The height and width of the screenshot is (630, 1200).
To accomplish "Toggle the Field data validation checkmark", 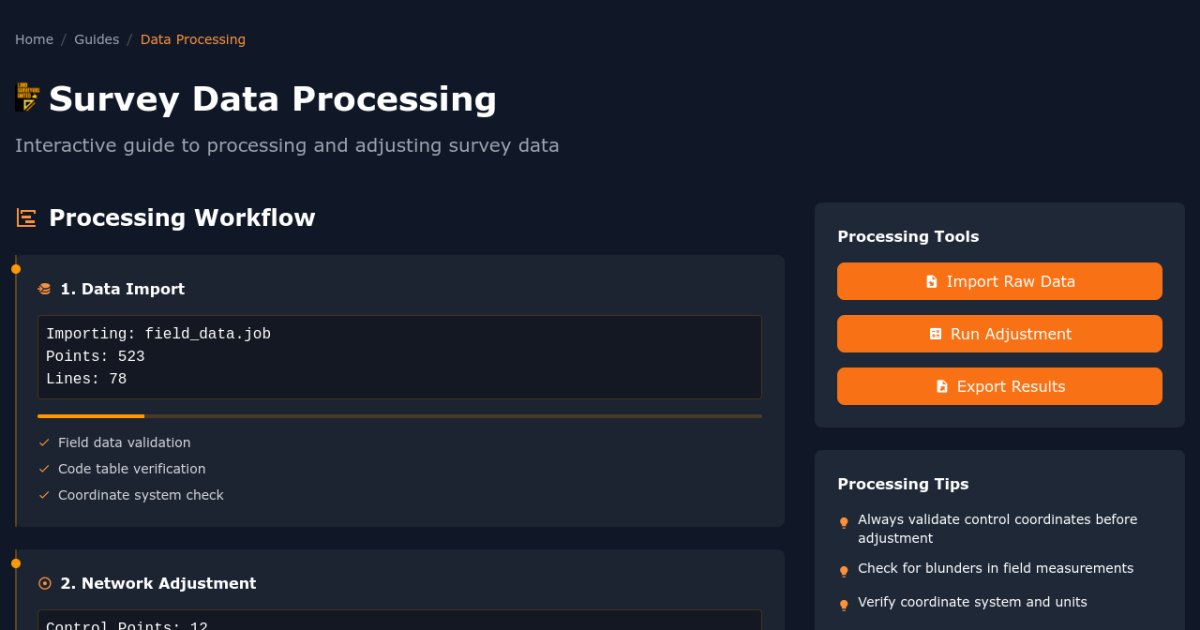I will click(43, 442).
